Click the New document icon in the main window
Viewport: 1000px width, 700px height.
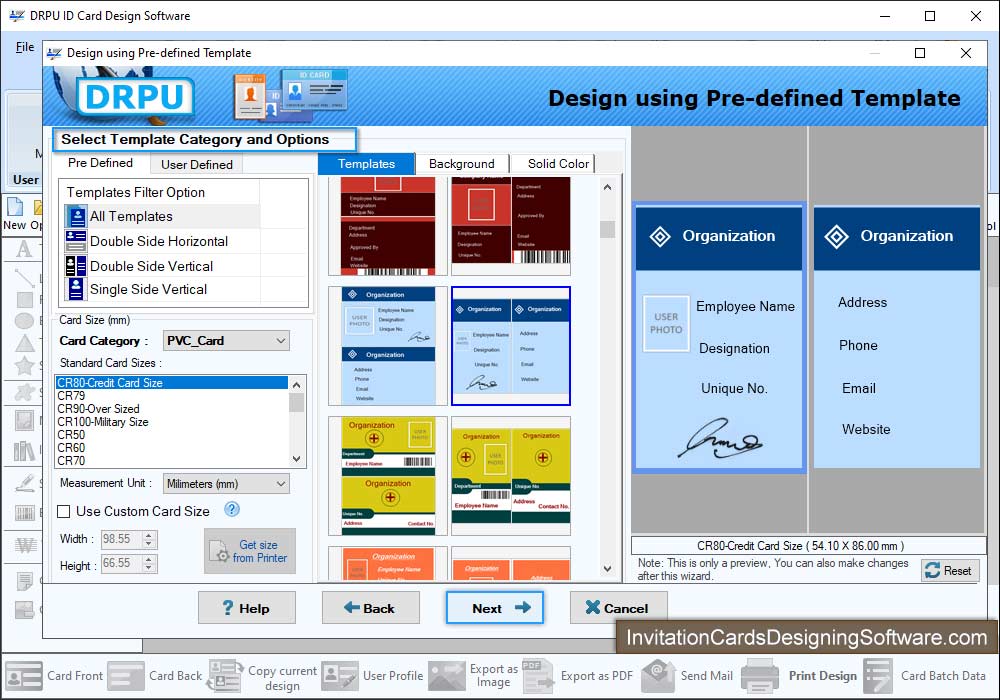[15, 207]
